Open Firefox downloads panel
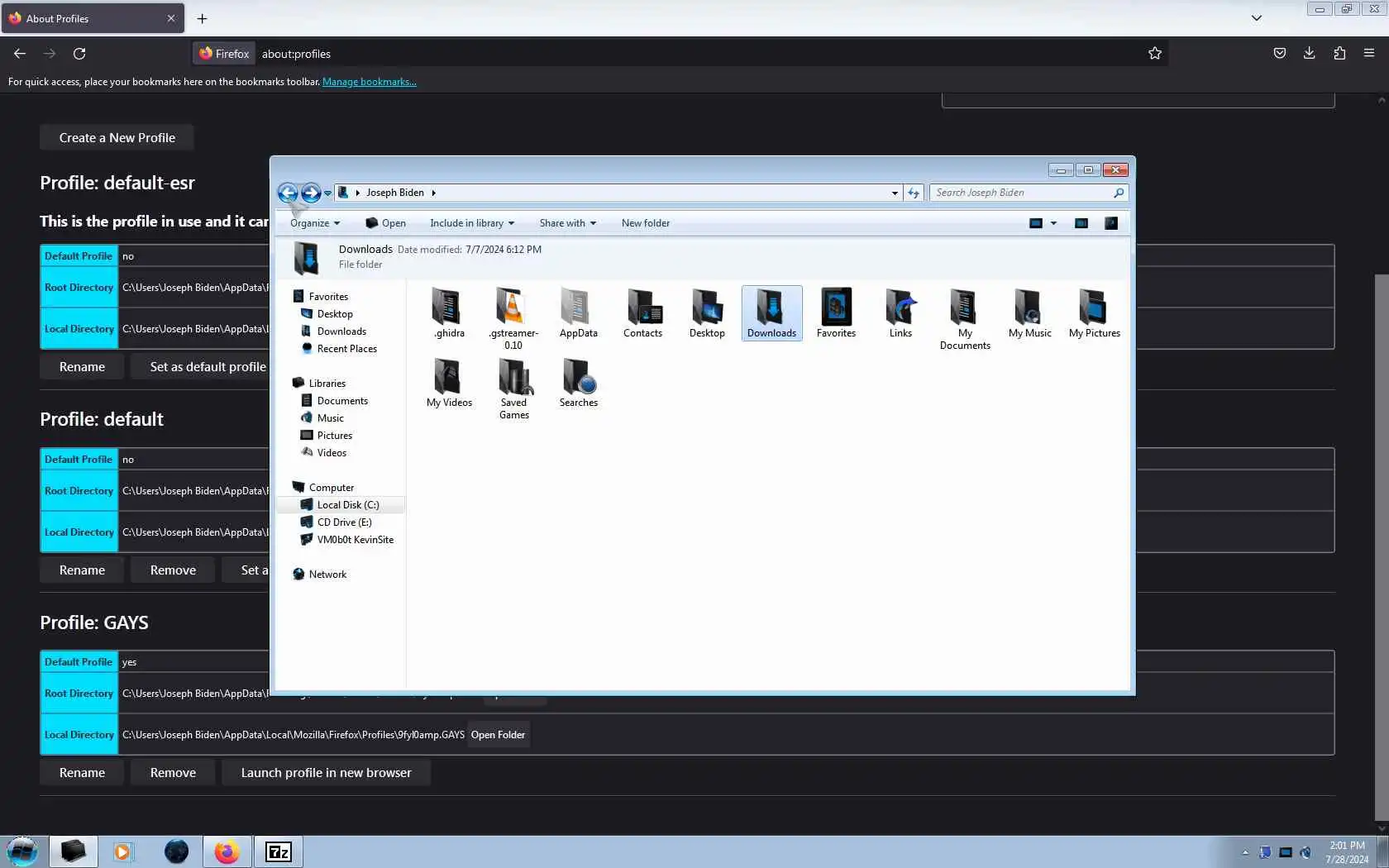1389x868 pixels. pyautogui.click(x=1310, y=54)
